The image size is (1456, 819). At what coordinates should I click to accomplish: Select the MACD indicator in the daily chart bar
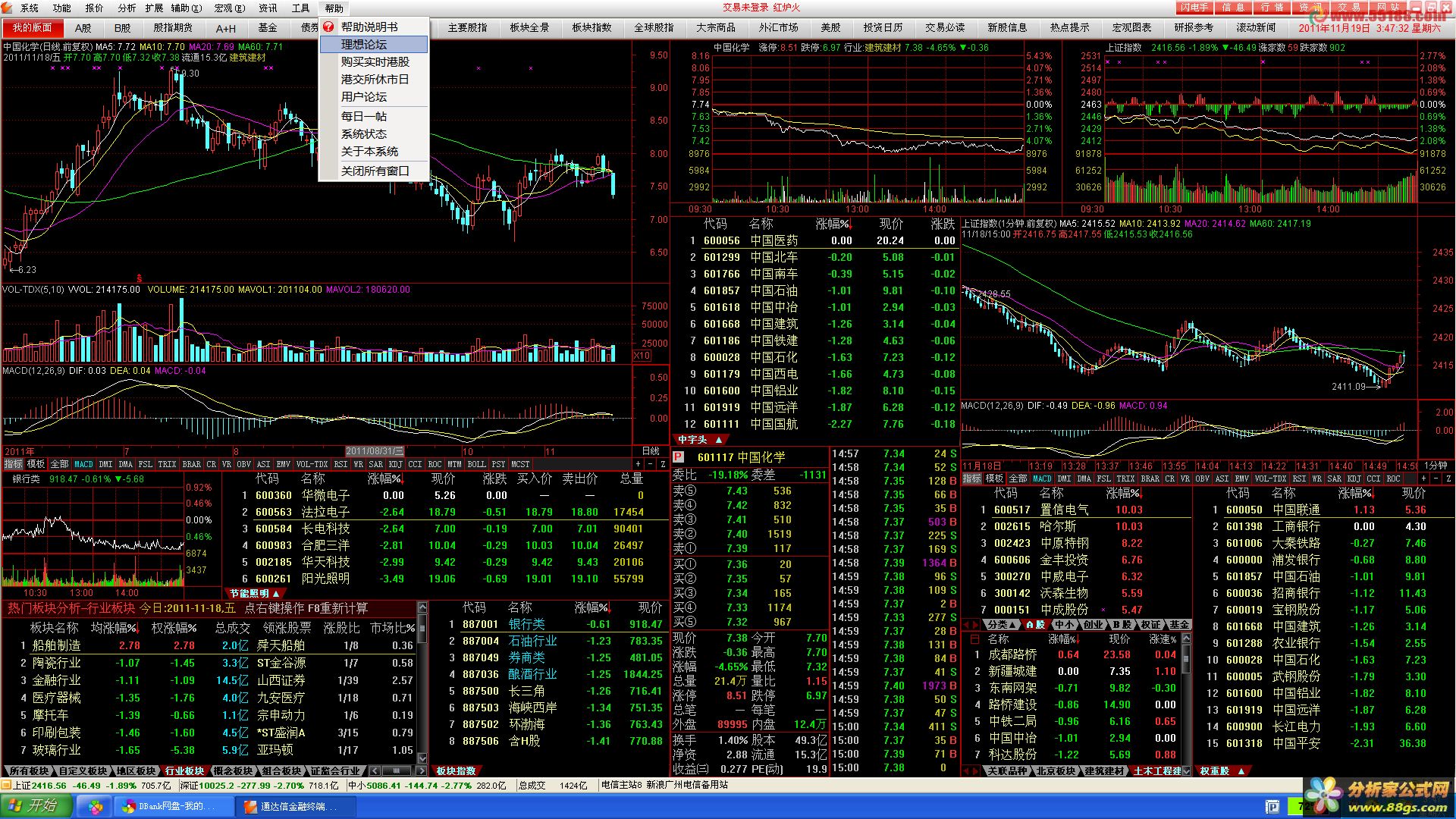[83, 464]
